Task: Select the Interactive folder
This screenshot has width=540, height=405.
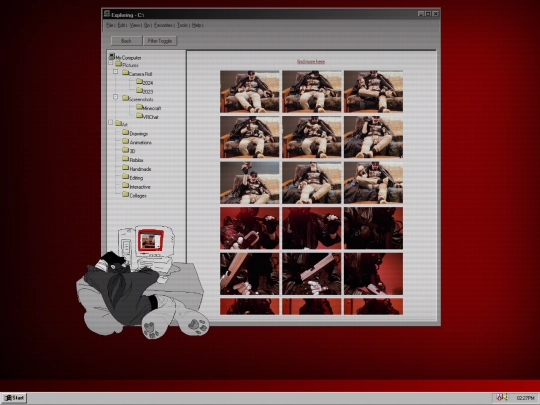Action: click(x=136, y=186)
